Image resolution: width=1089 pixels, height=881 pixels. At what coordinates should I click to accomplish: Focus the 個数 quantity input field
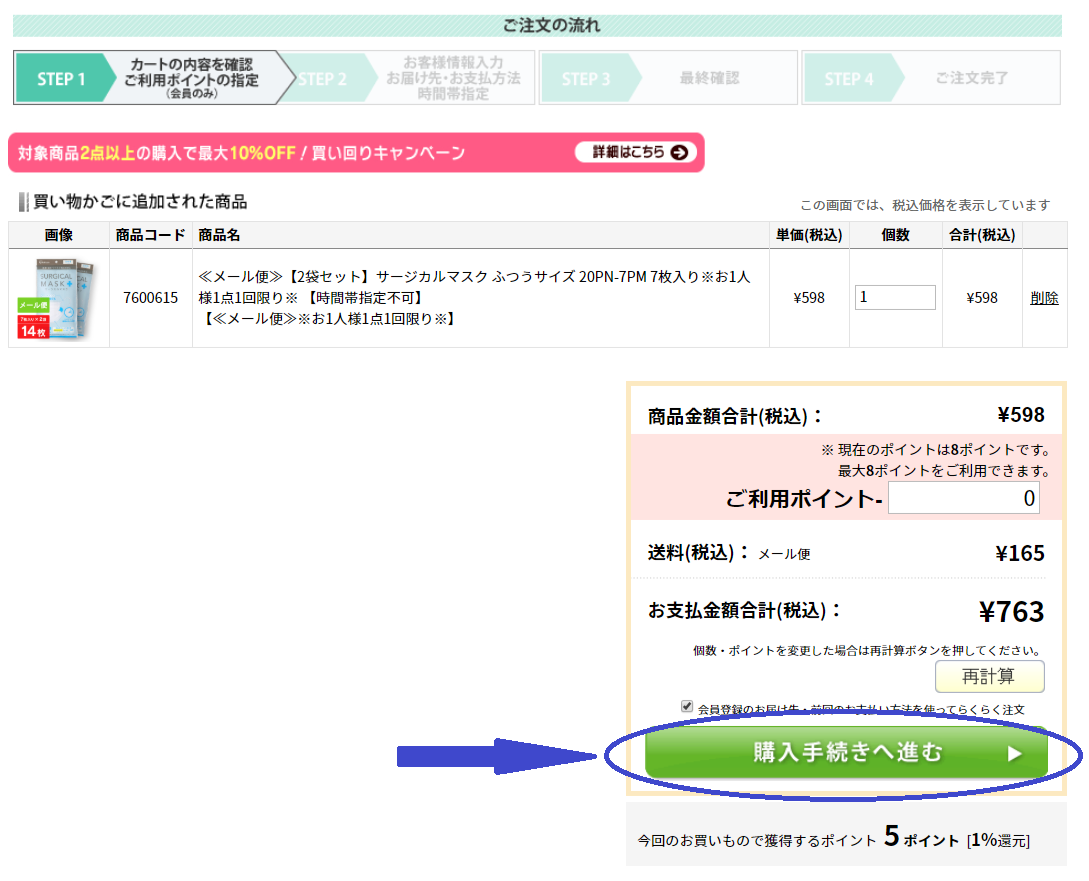pos(895,297)
